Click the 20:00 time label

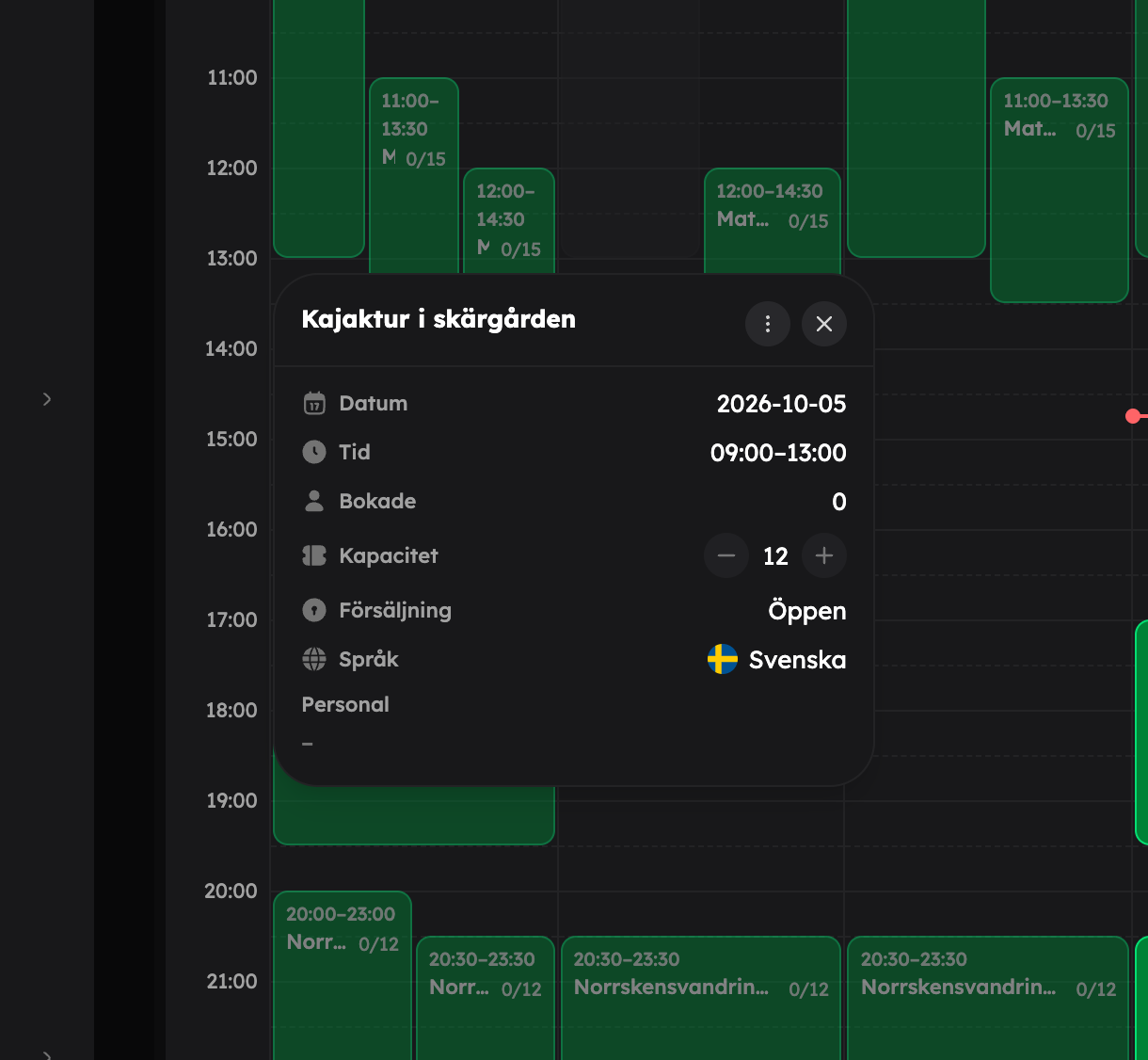[231, 891]
